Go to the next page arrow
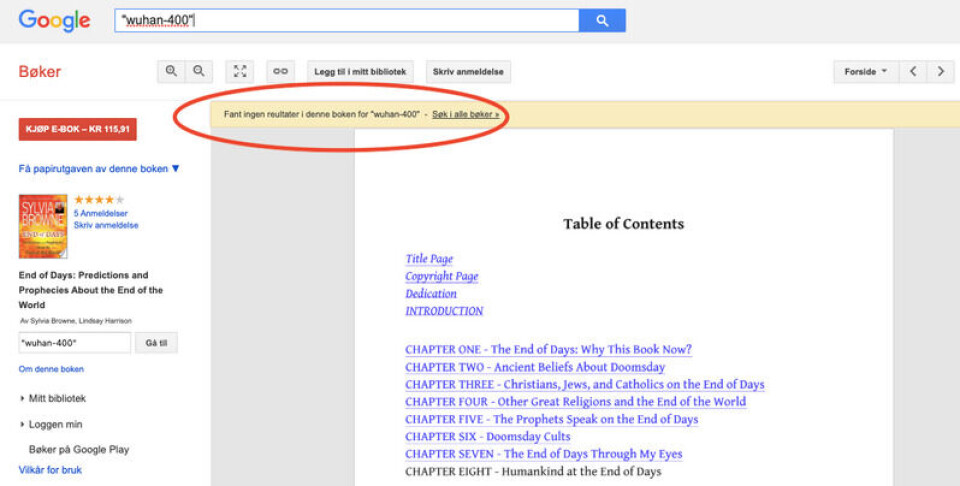Image resolution: width=960 pixels, height=486 pixels. 940,71
